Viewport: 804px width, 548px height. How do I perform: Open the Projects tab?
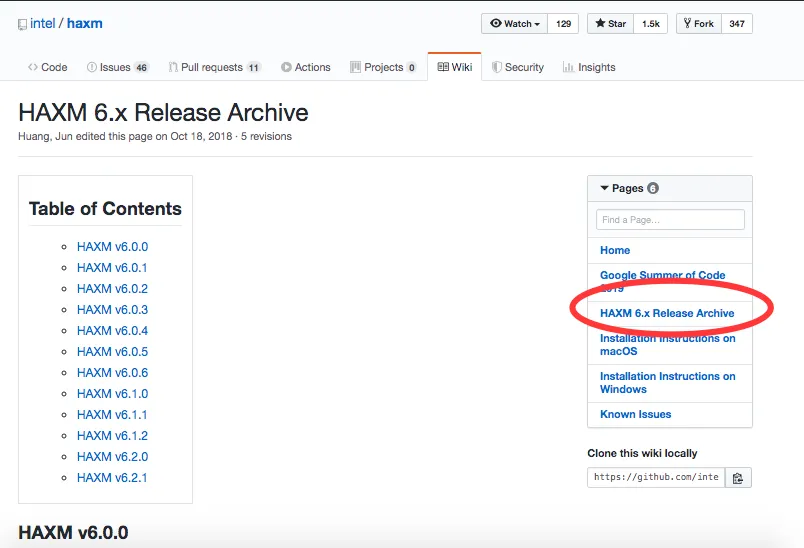coord(383,67)
